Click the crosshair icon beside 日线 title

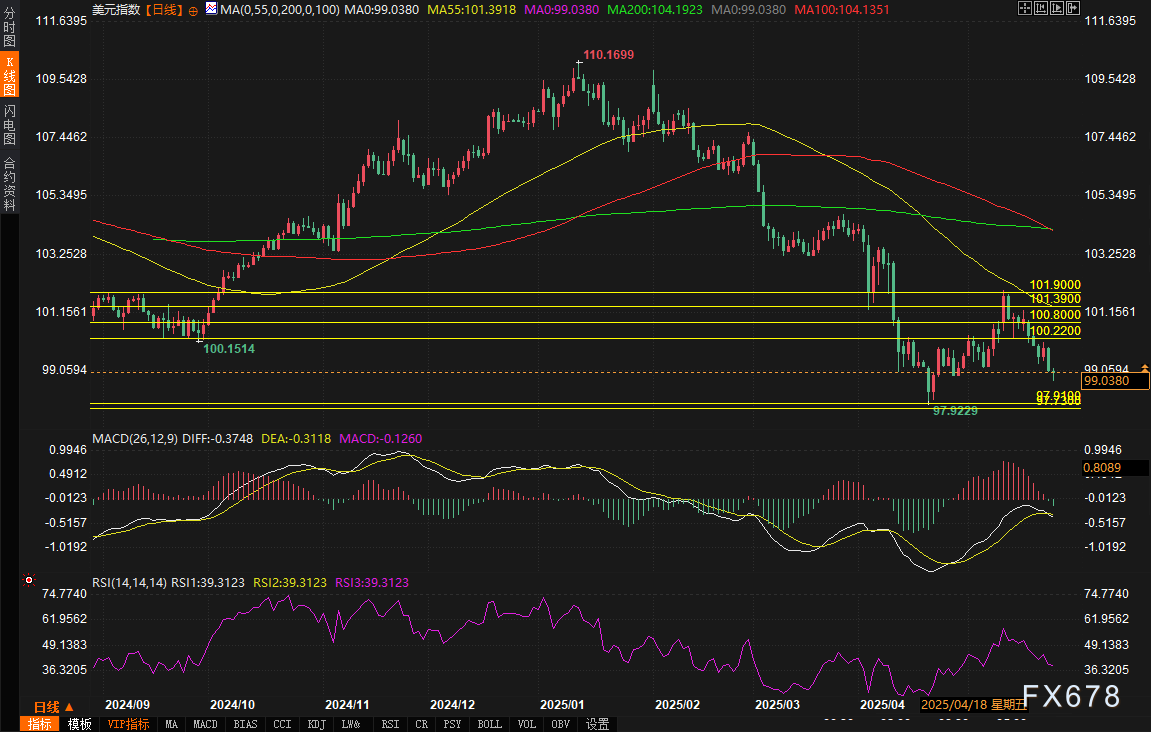coord(193,9)
